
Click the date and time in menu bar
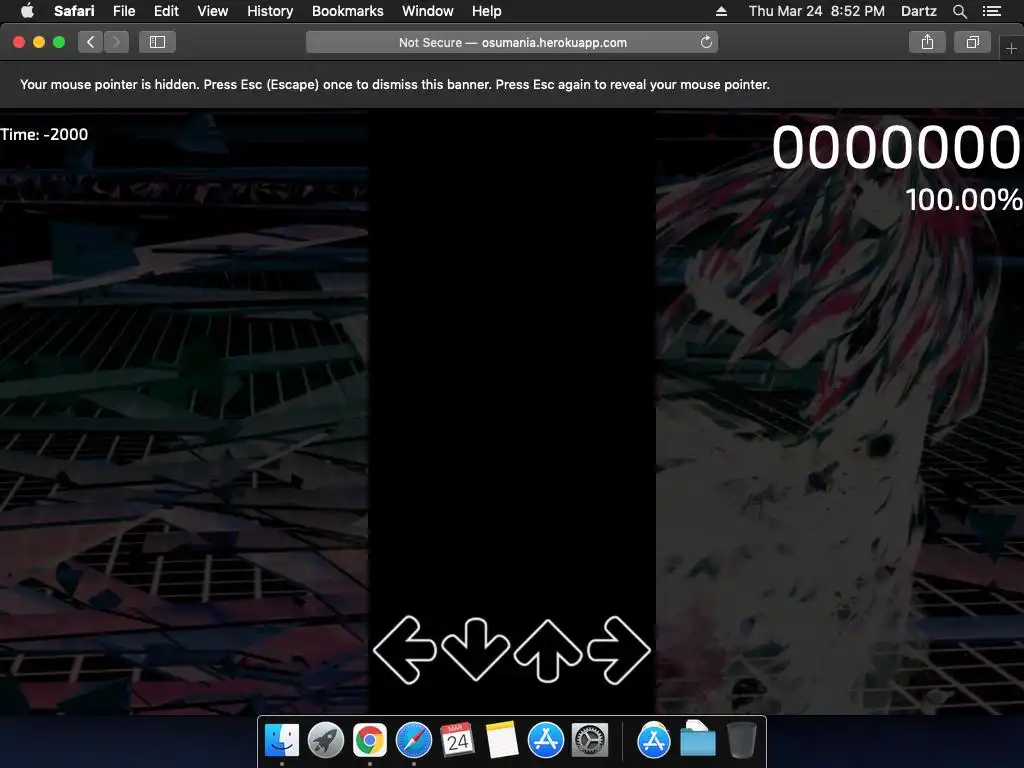point(816,11)
